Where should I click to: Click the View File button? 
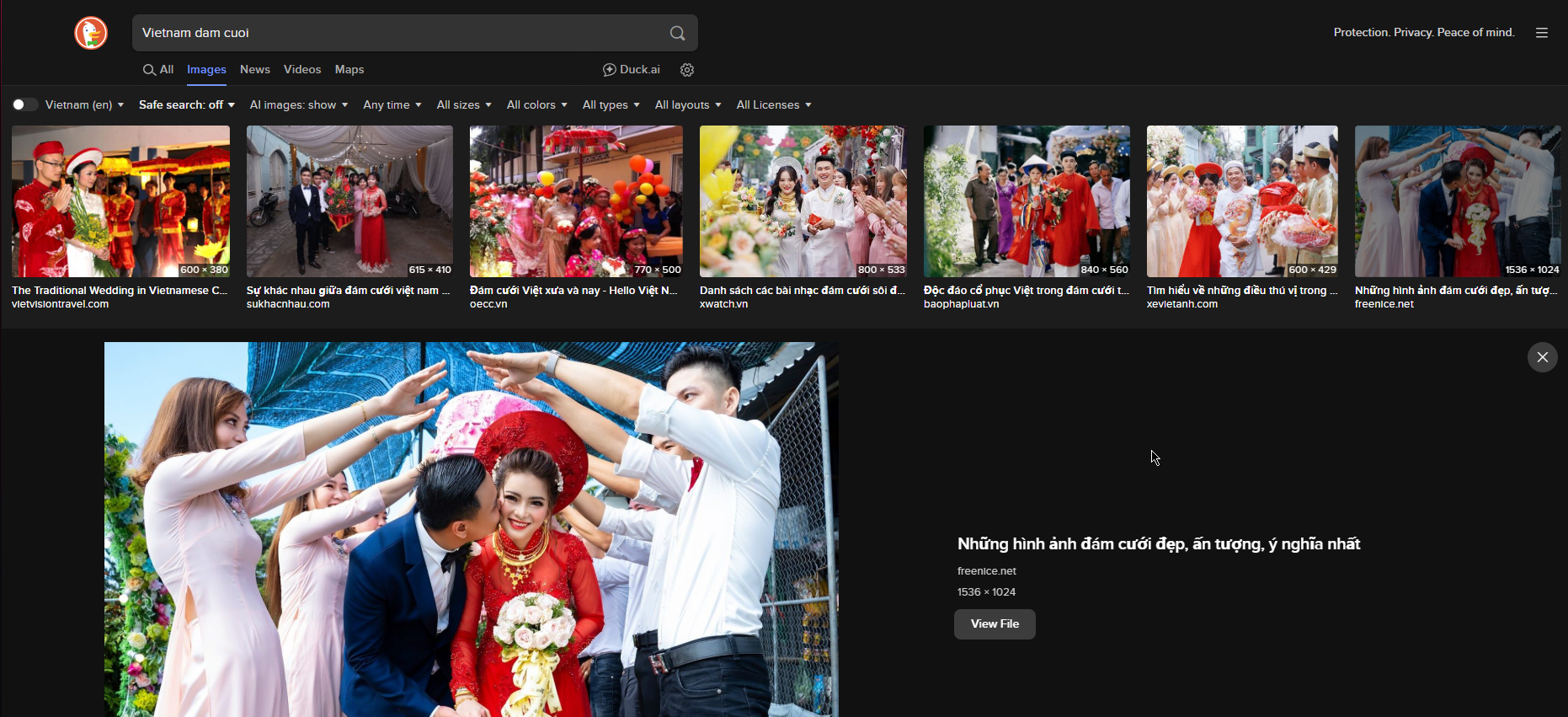(x=995, y=624)
